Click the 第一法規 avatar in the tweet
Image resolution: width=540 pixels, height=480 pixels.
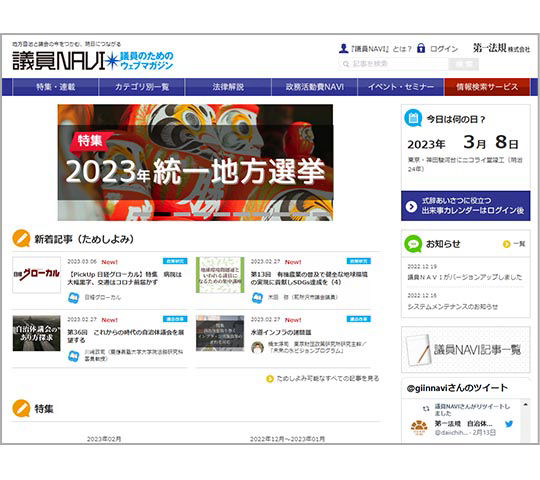pos(419,427)
